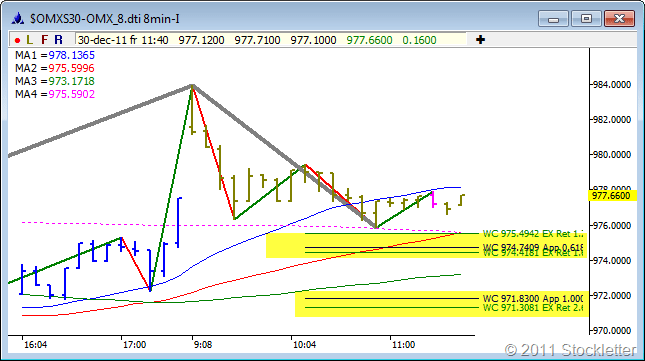Open the chart window application icon menu
This screenshot has width=645, height=361.
click(18, 19)
